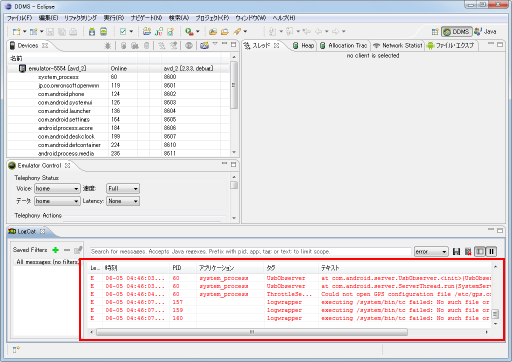Open the AVD Manager toolbar icon
Viewport: 512px width, 362px height.
[x=104, y=32]
